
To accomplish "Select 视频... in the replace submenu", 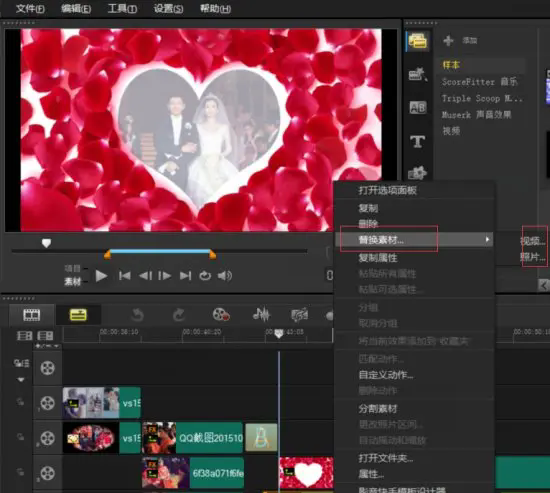I will 533,241.
